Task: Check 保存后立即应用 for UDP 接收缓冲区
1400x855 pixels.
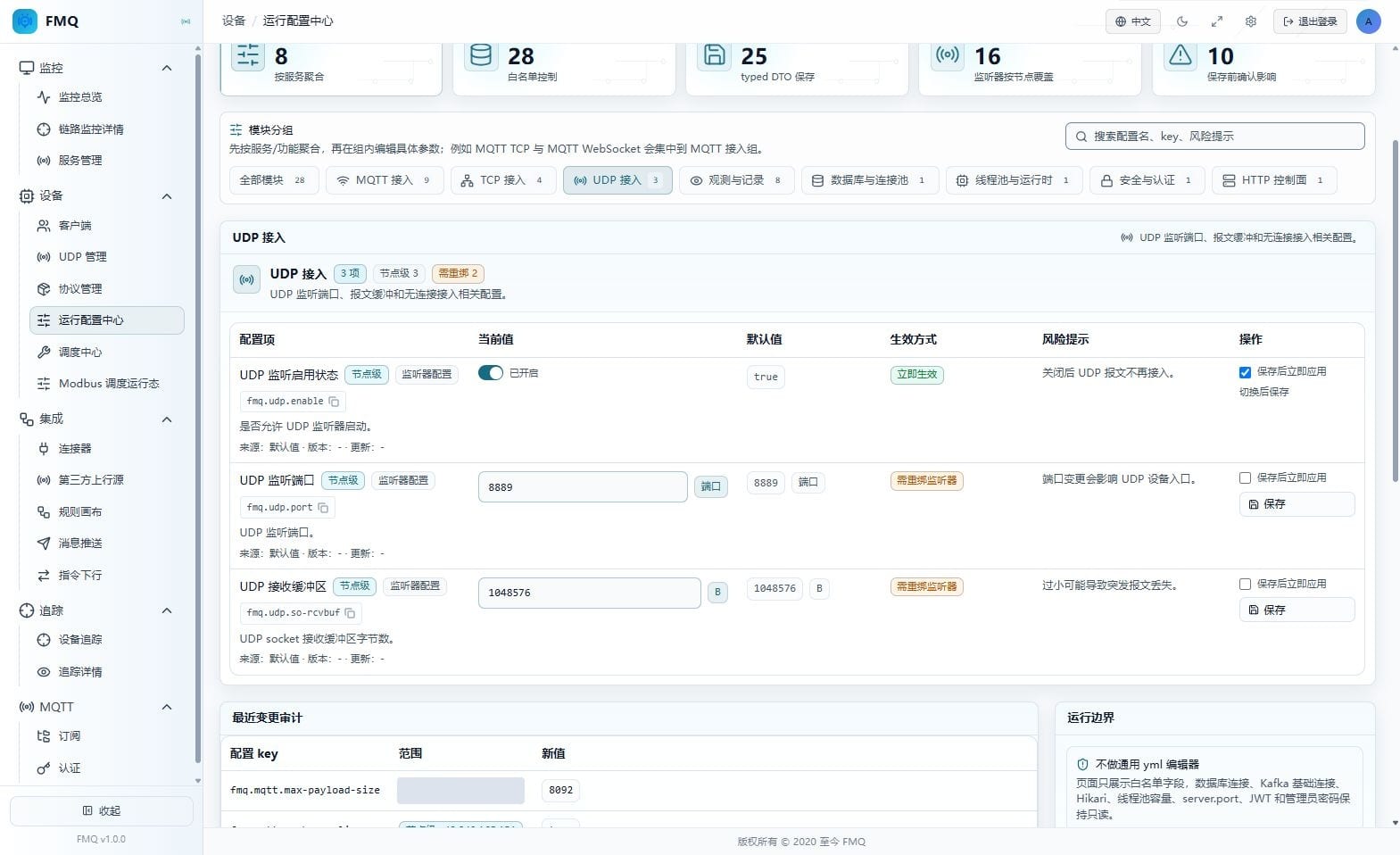Action: coord(1245,585)
